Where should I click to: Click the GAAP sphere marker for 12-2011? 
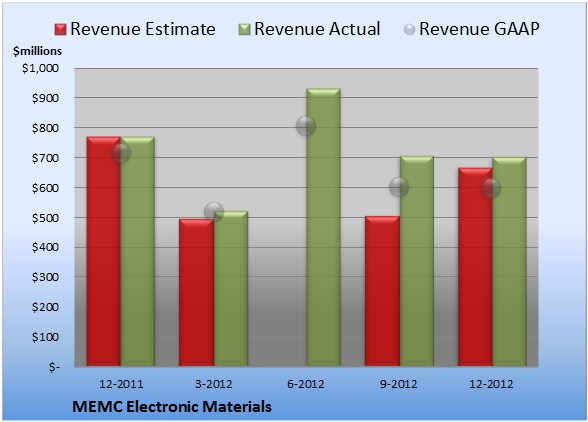click(x=121, y=153)
